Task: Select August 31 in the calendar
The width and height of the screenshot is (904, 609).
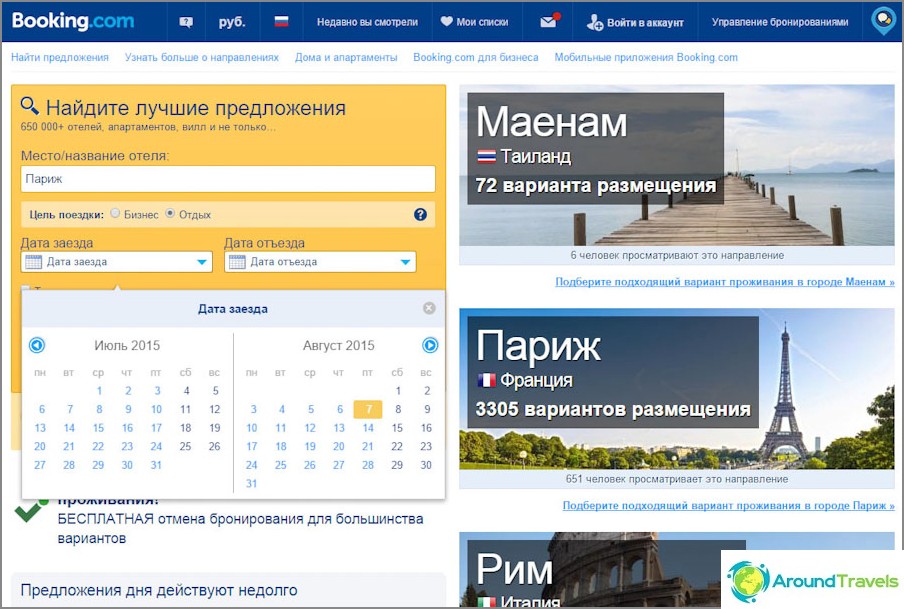Action: 251,484
